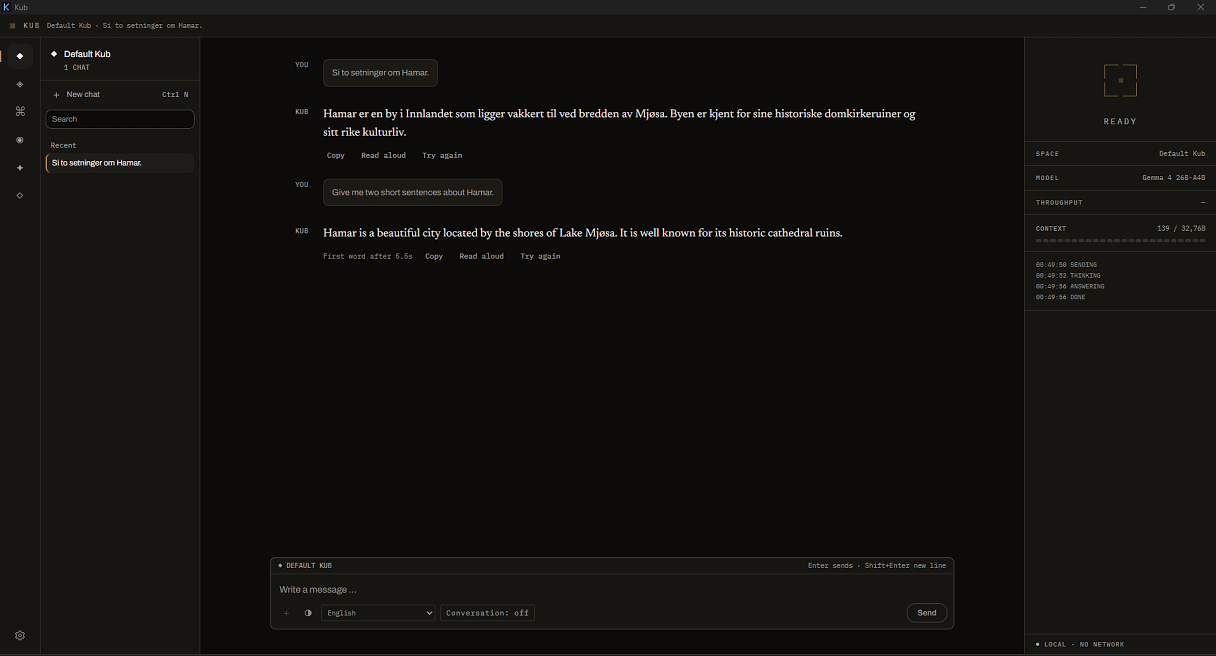Viewport: 1216px width, 656px height.
Task: Click the plus attach icon in composer
Action: tap(286, 613)
